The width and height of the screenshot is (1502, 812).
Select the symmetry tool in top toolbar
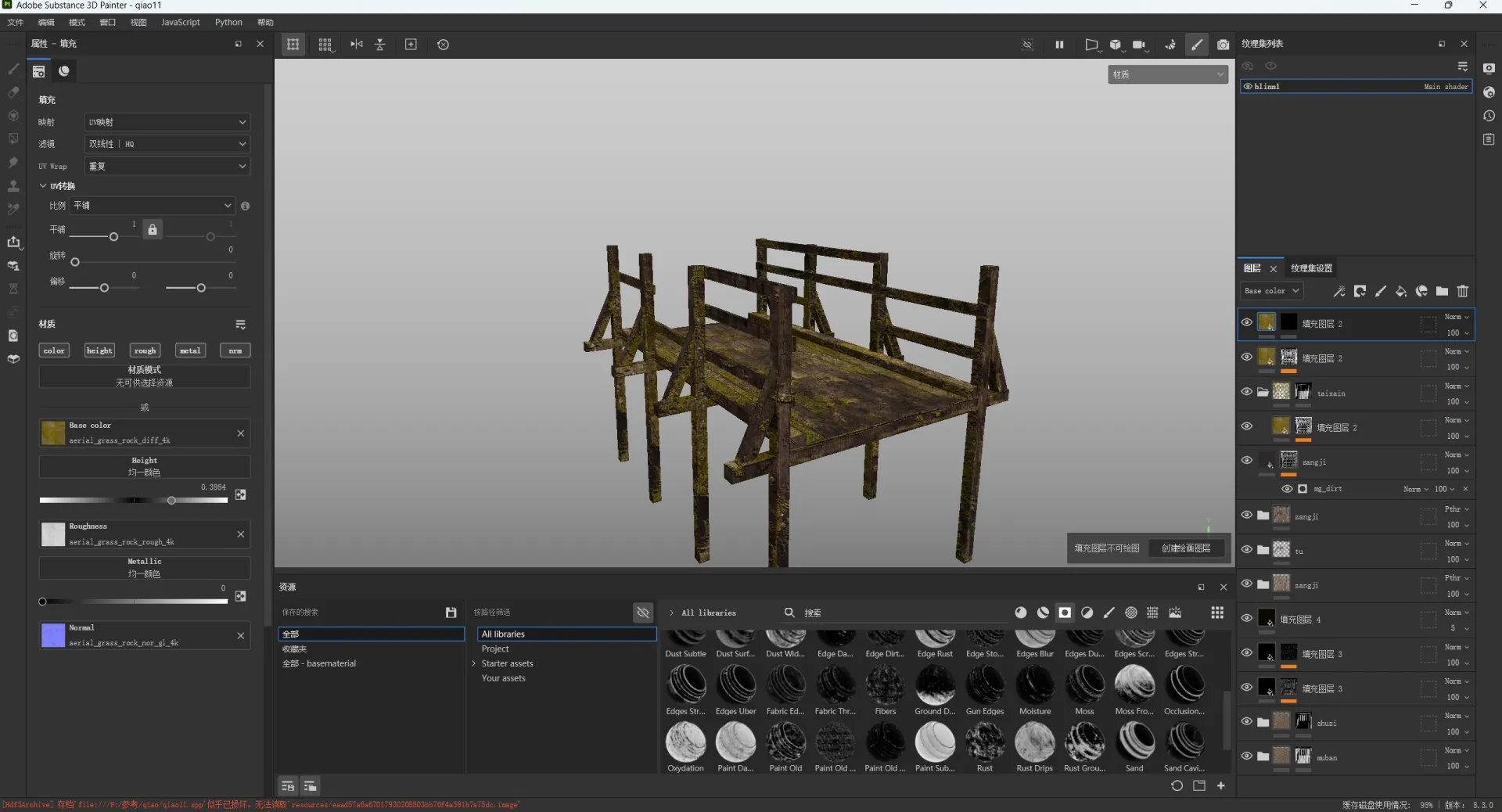click(357, 45)
